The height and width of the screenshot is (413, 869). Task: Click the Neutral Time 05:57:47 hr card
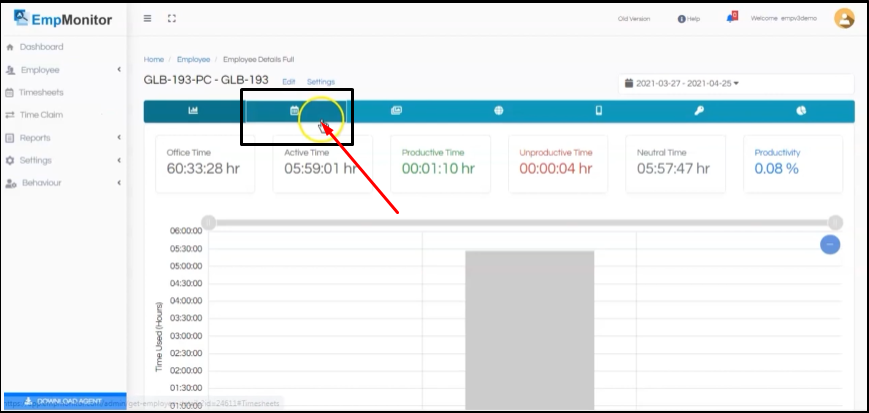click(675, 164)
